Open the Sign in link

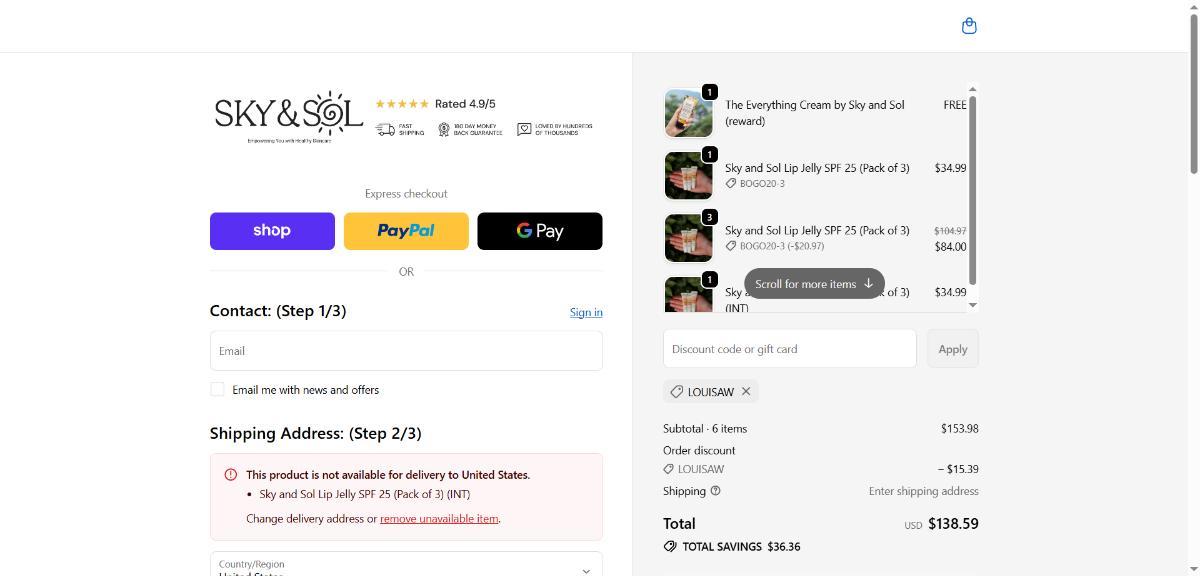click(x=586, y=312)
